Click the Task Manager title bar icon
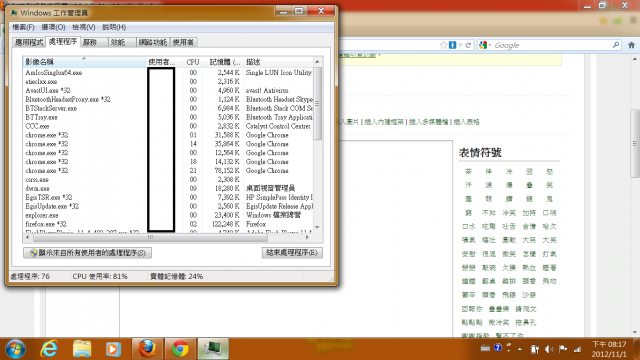Image resolution: width=640 pixels, height=360 pixels. click(14, 13)
